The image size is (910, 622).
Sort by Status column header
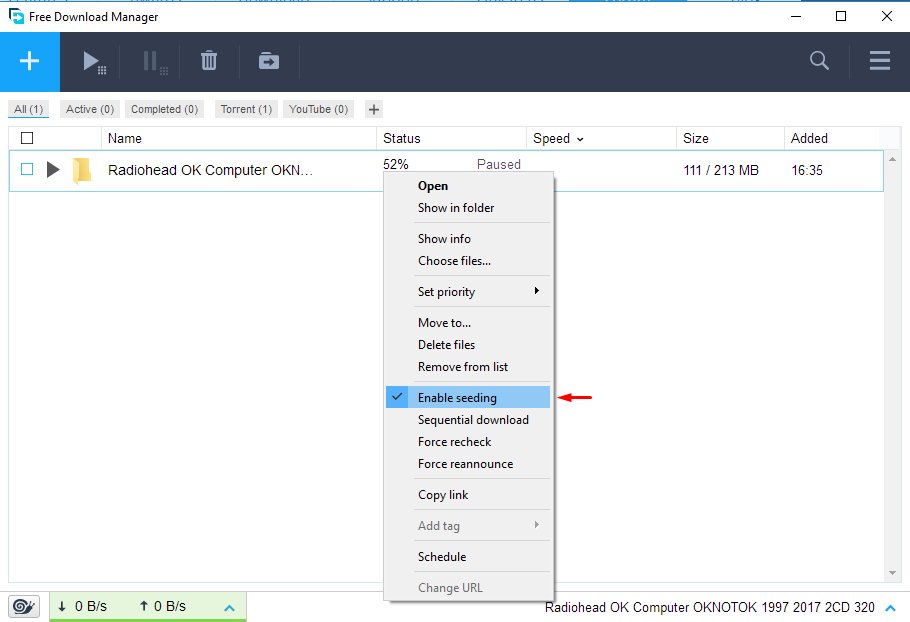tap(452, 139)
